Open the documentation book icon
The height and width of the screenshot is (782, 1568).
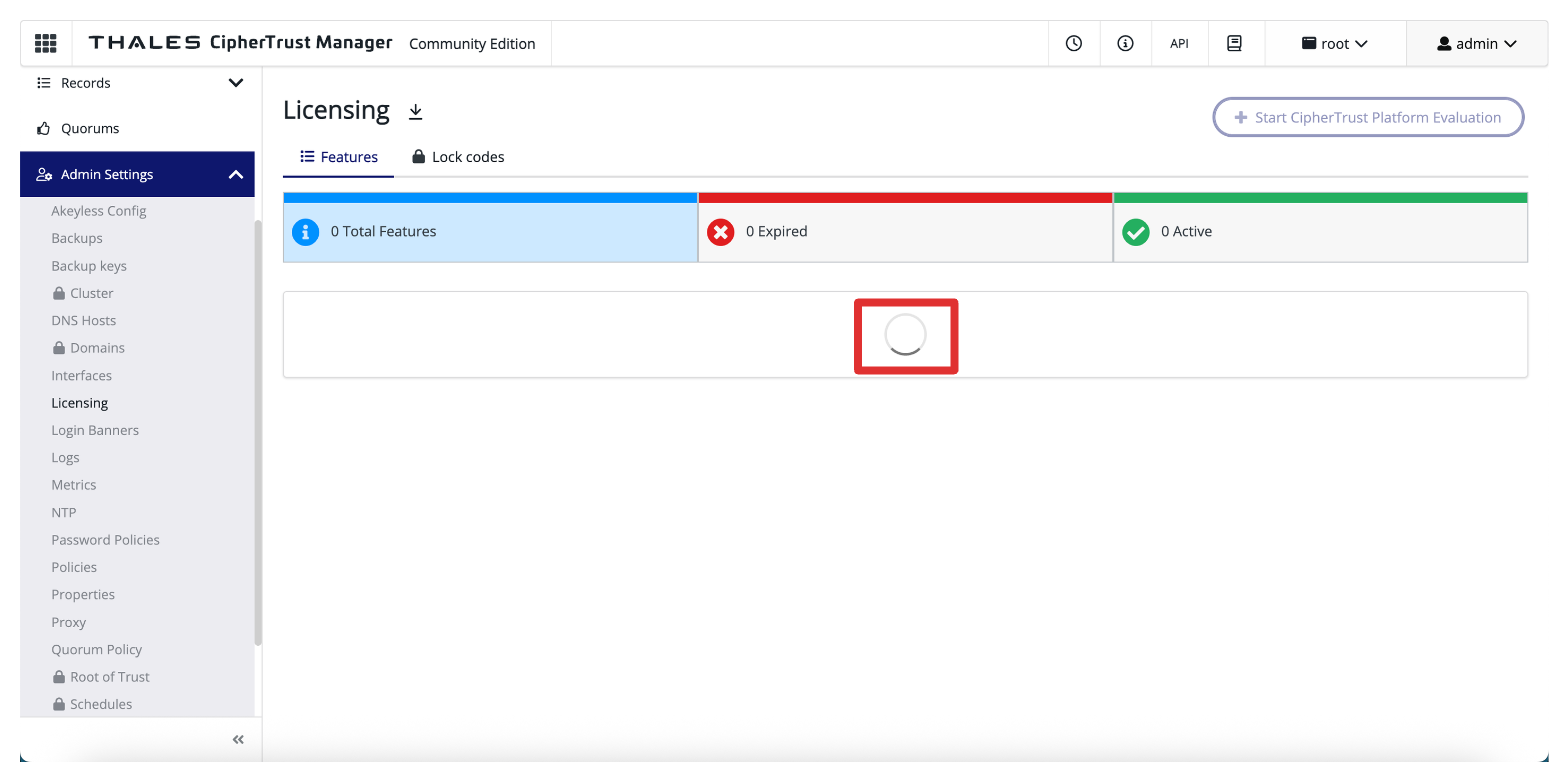[x=1234, y=44]
